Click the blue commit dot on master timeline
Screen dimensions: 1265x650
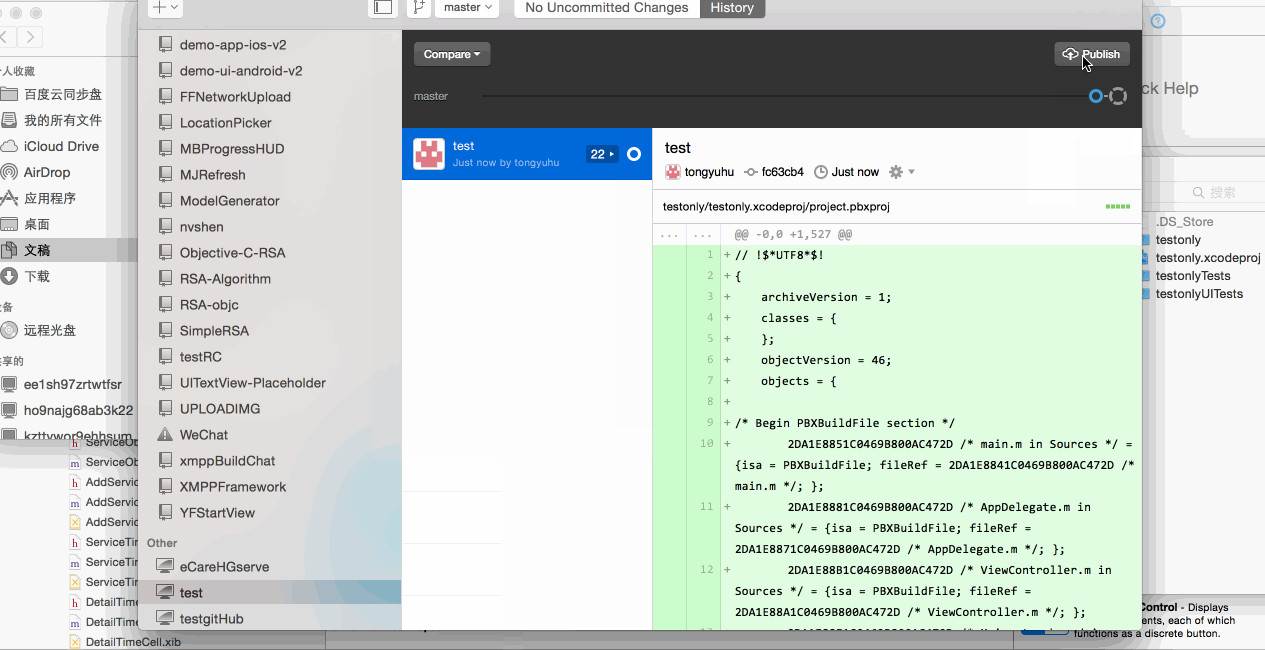(x=1096, y=96)
